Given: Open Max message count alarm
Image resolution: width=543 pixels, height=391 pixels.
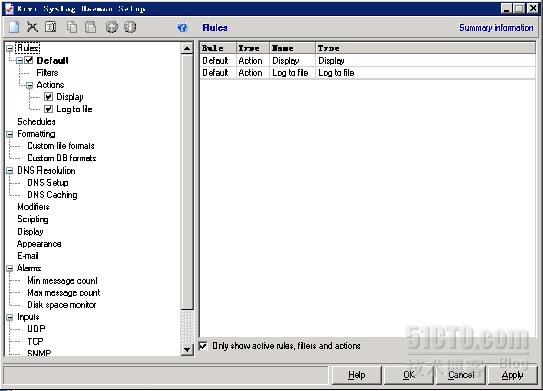Looking at the screenshot, I should pyautogui.click(x=64, y=293).
